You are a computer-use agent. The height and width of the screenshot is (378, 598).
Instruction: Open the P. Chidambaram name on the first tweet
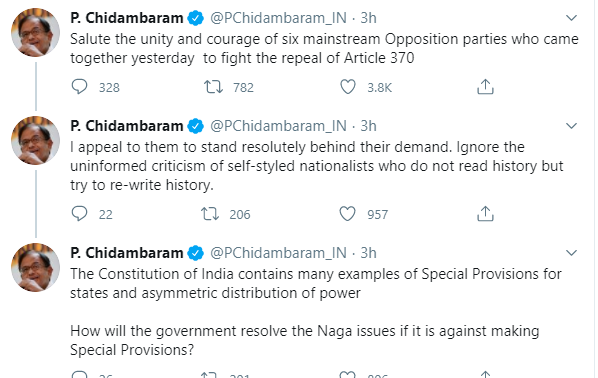(x=127, y=18)
